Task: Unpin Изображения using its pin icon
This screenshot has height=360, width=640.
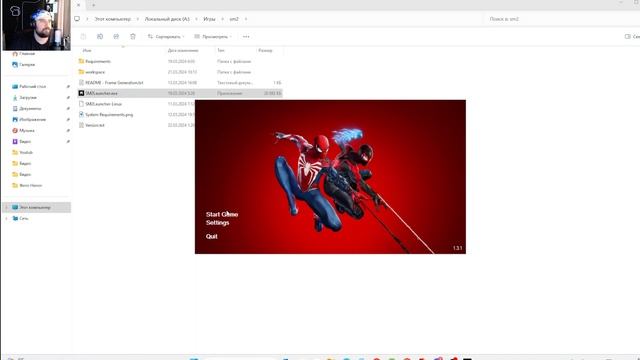Action: (68, 120)
